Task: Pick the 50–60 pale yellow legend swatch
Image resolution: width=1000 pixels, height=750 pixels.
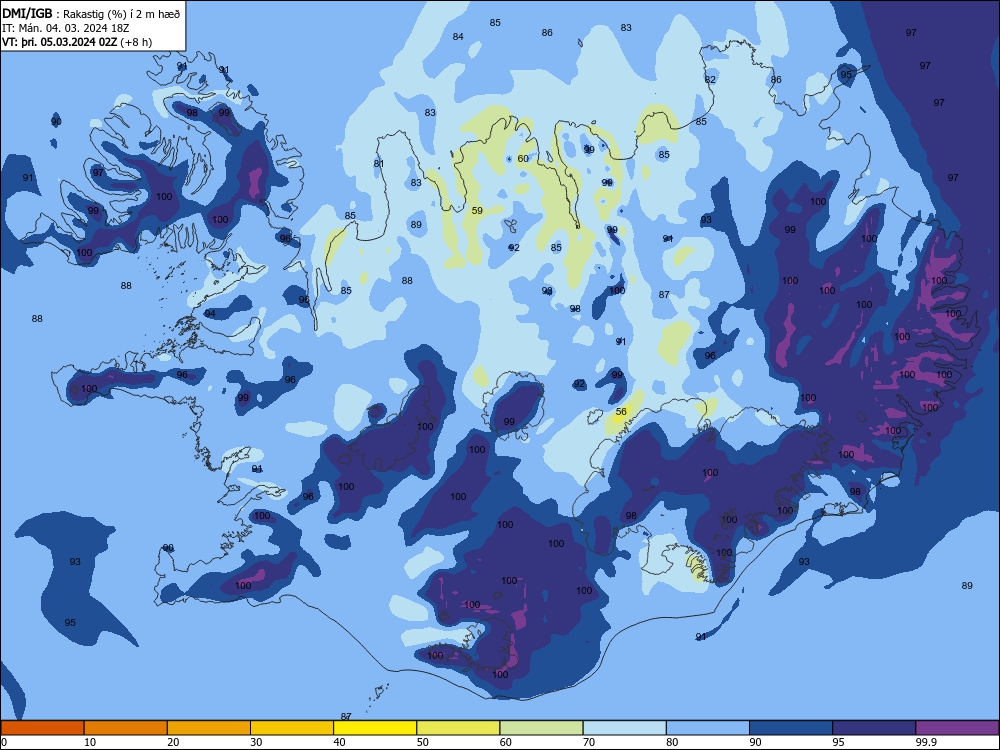Action: tap(458, 728)
